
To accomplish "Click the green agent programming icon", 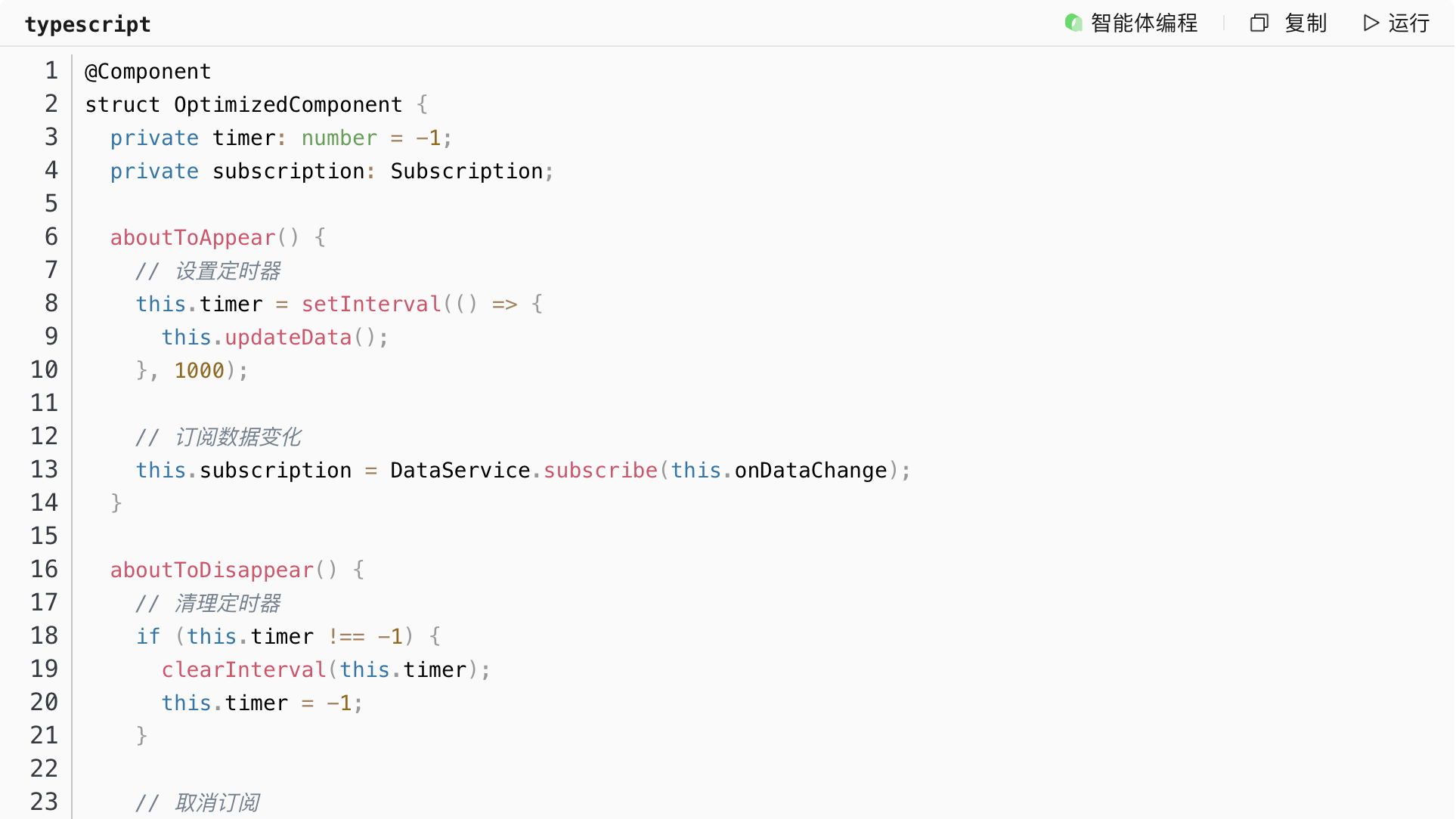I will click(x=1073, y=23).
